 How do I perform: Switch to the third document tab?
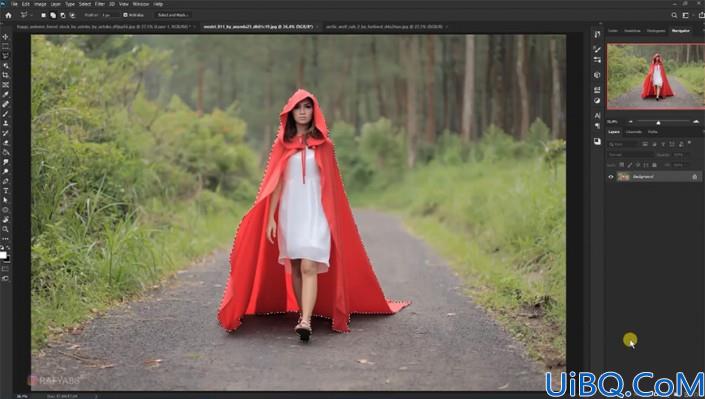384,27
